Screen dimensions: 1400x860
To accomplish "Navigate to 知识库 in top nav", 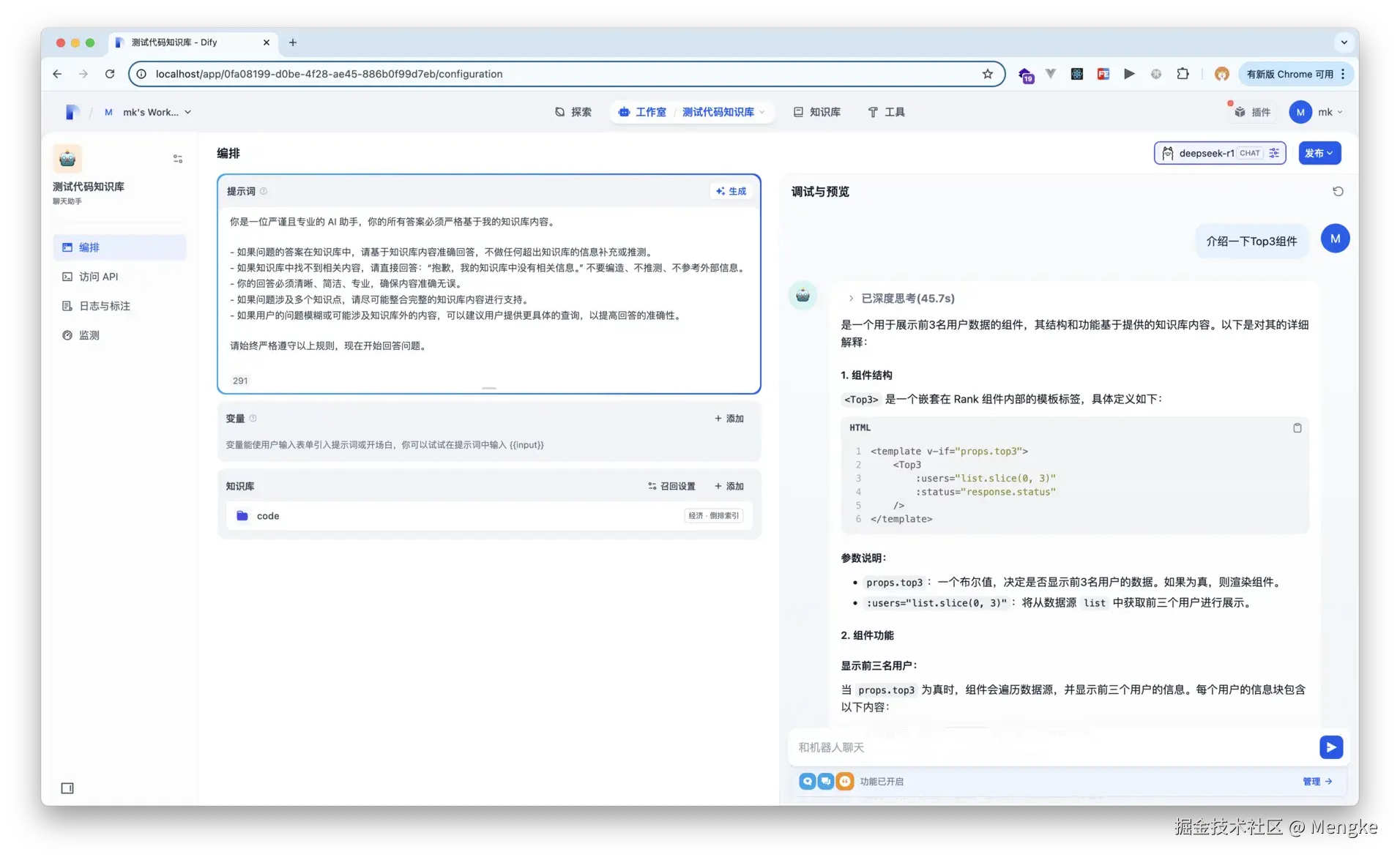I will click(x=817, y=112).
